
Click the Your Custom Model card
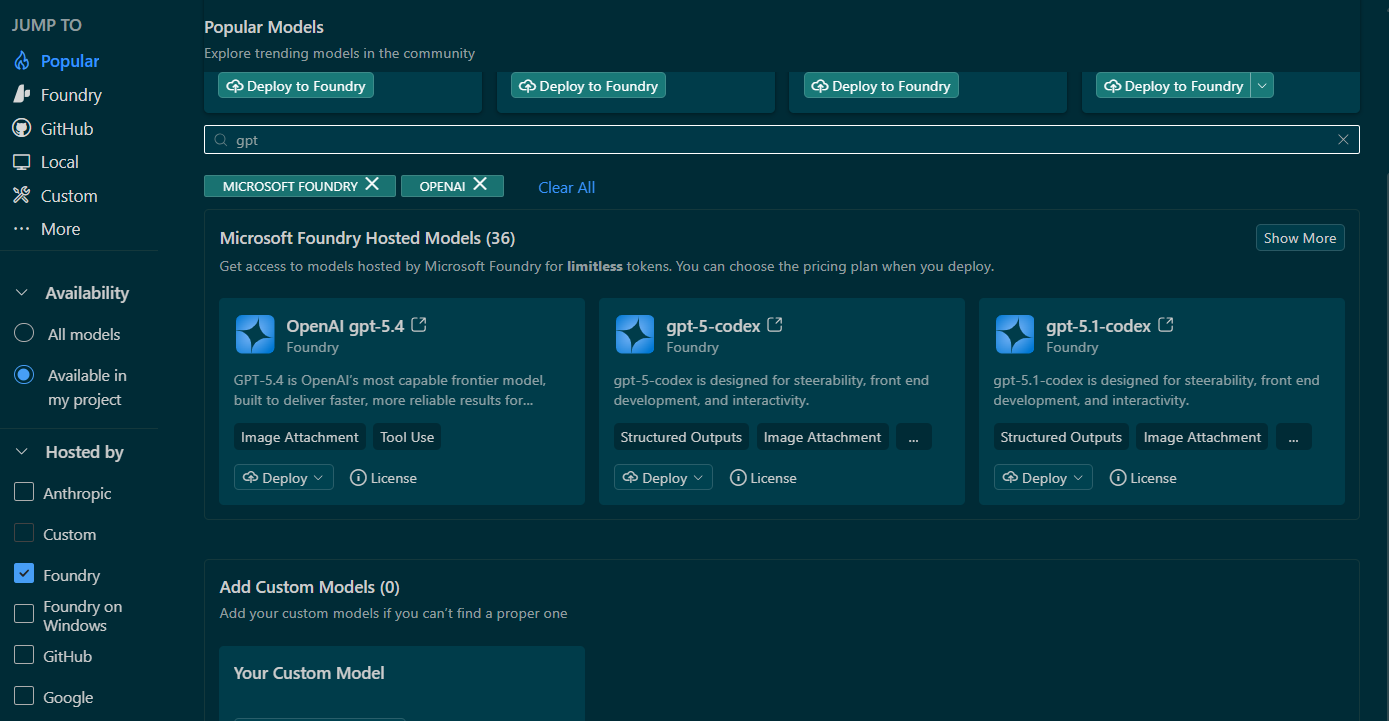pos(402,683)
